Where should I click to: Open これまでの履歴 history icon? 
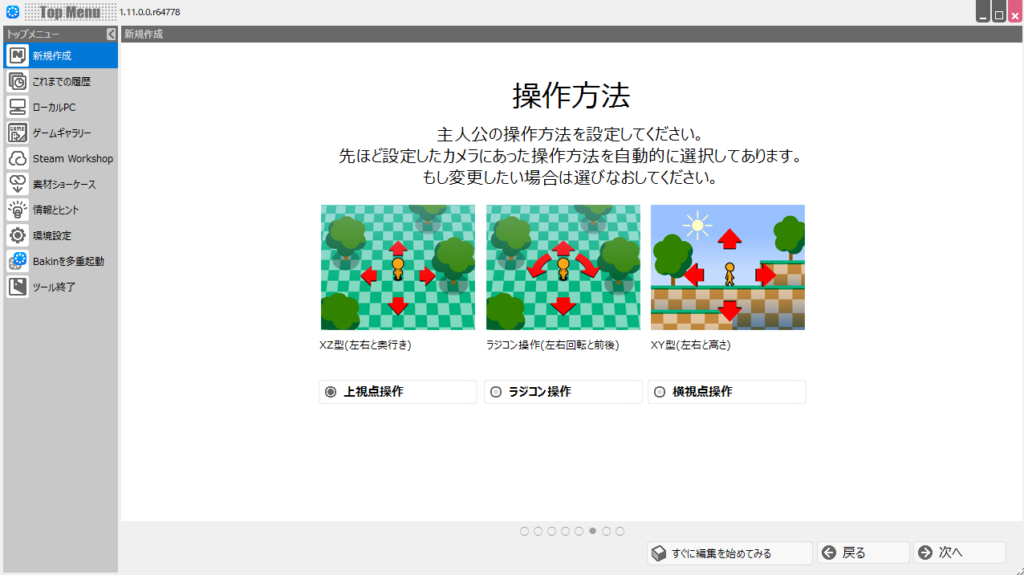pyautogui.click(x=17, y=82)
